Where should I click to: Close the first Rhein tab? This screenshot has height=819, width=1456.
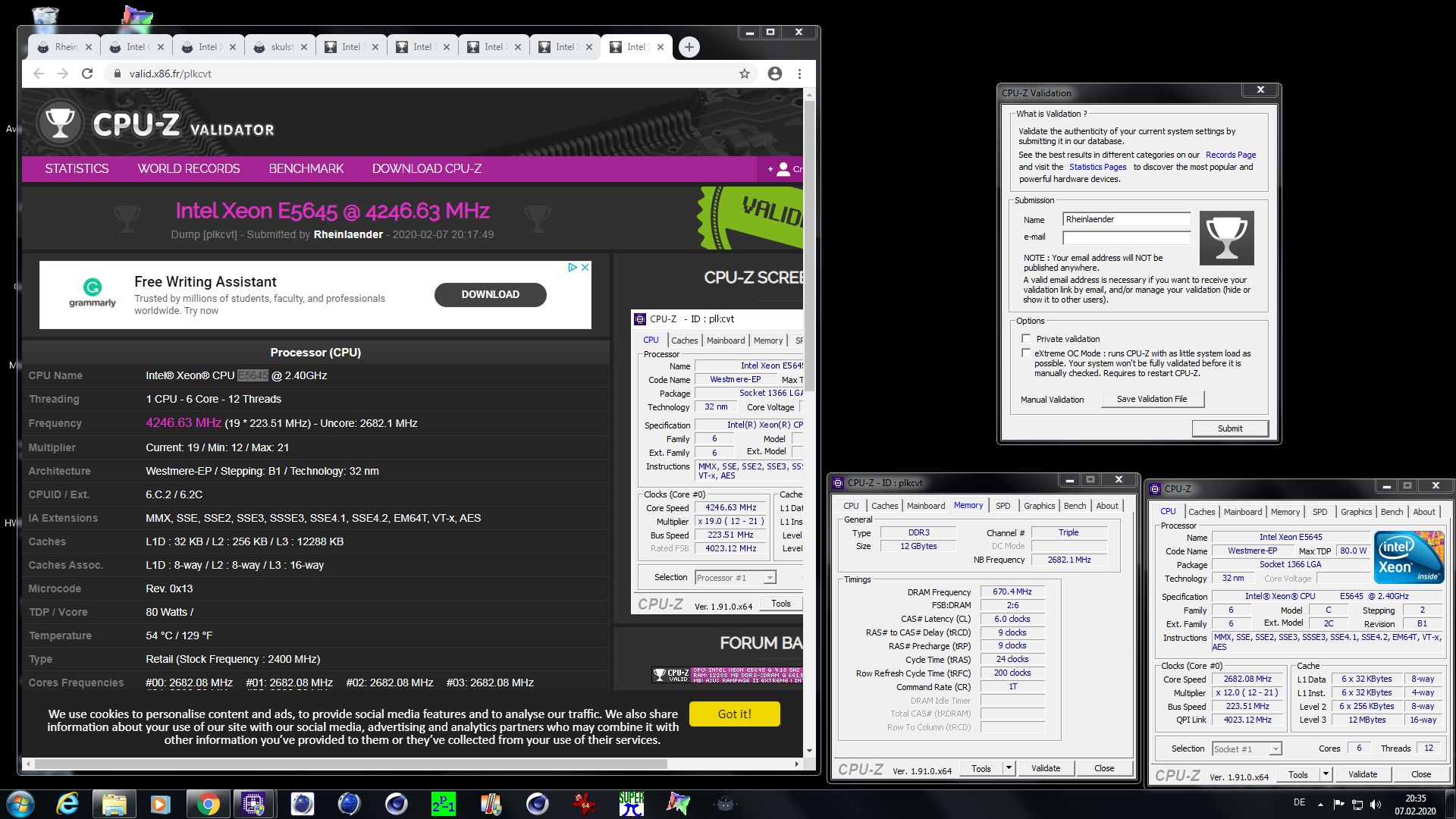[x=89, y=47]
